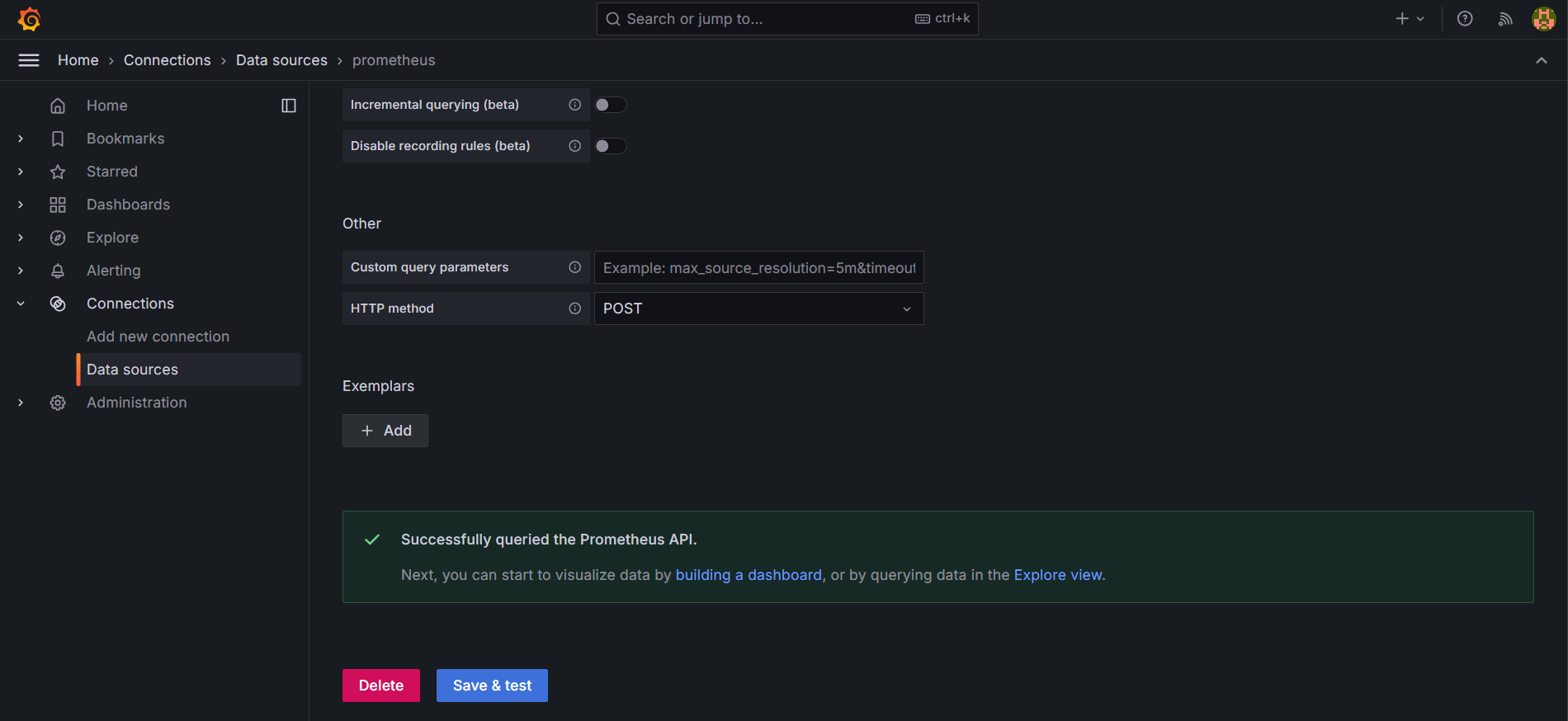Click the Save & test button
Screen dimensions: 1568x721
[492, 686]
